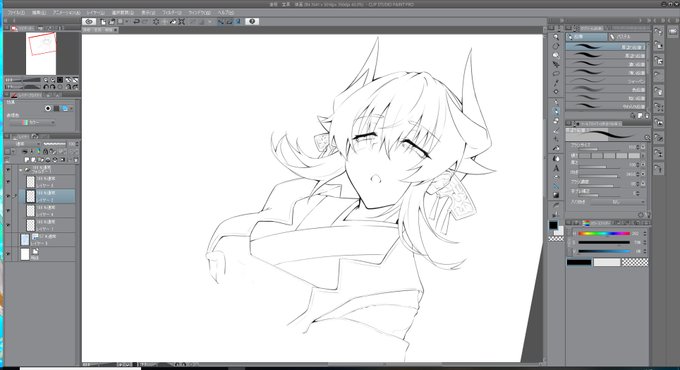This screenshot has height=370, width=680.
Task: Select the black main color swatch in color panel
Action: (x=579, y=262)
